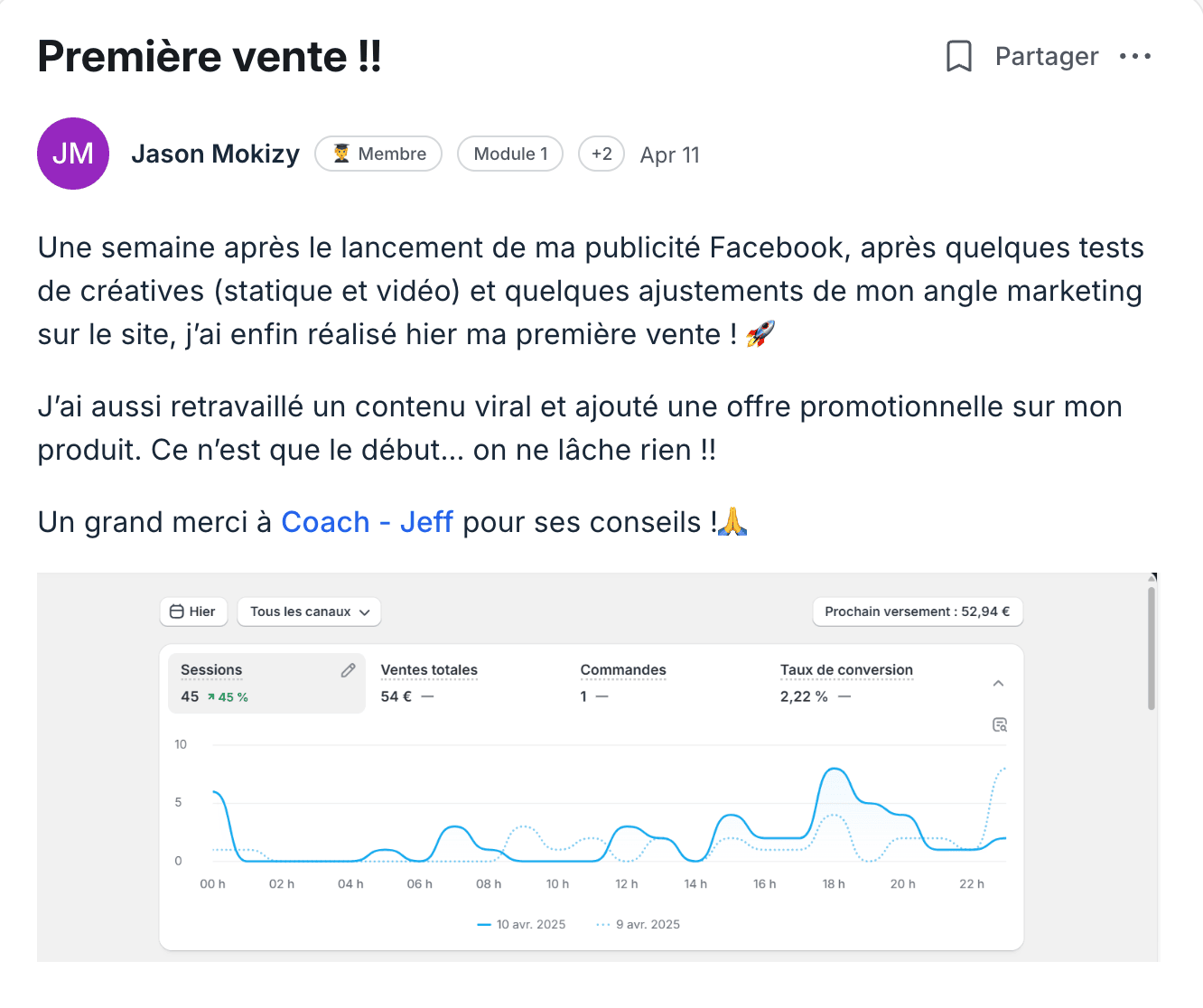This screenshot has height=1008, width=1203.
Task: Collapse the metrics panel with the chevron
Action: [x=998, y=683]
